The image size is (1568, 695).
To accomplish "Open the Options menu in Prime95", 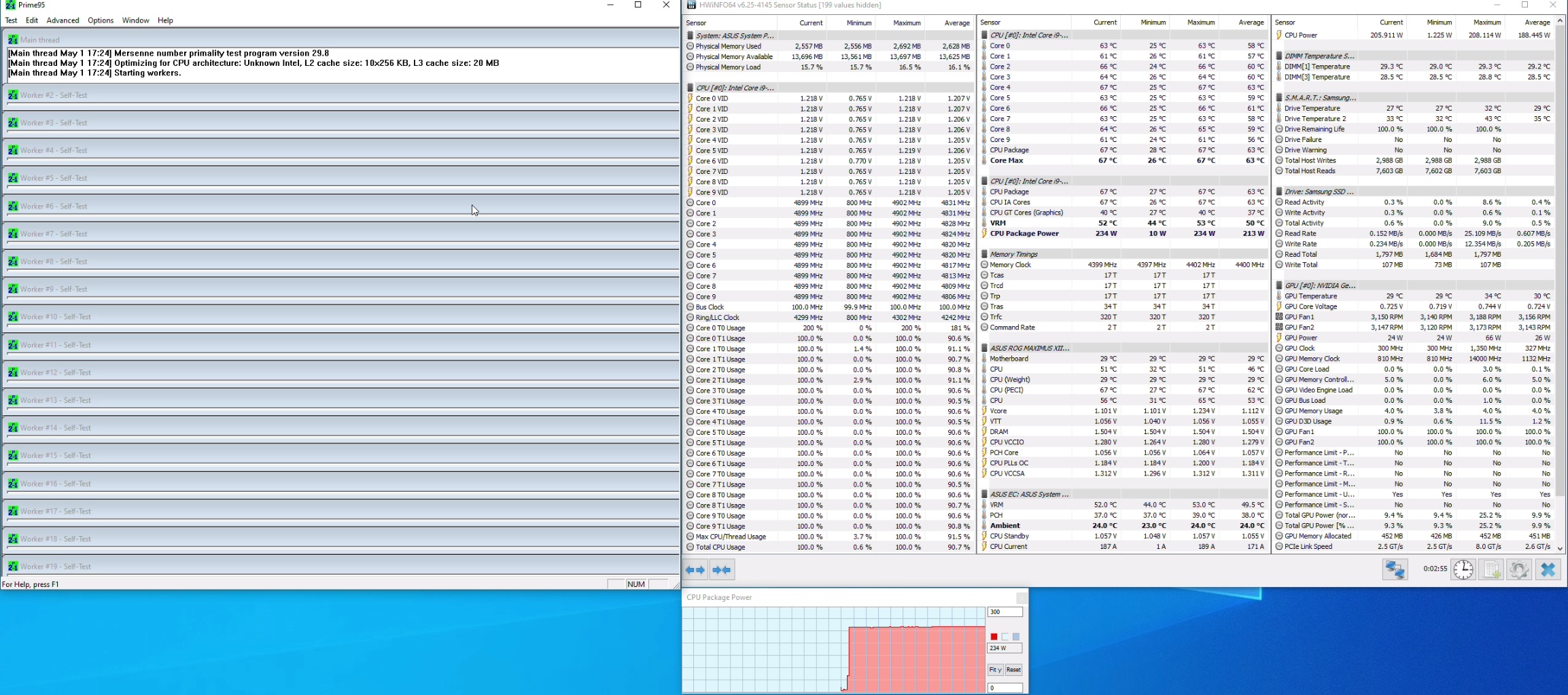I will (101, 20).
